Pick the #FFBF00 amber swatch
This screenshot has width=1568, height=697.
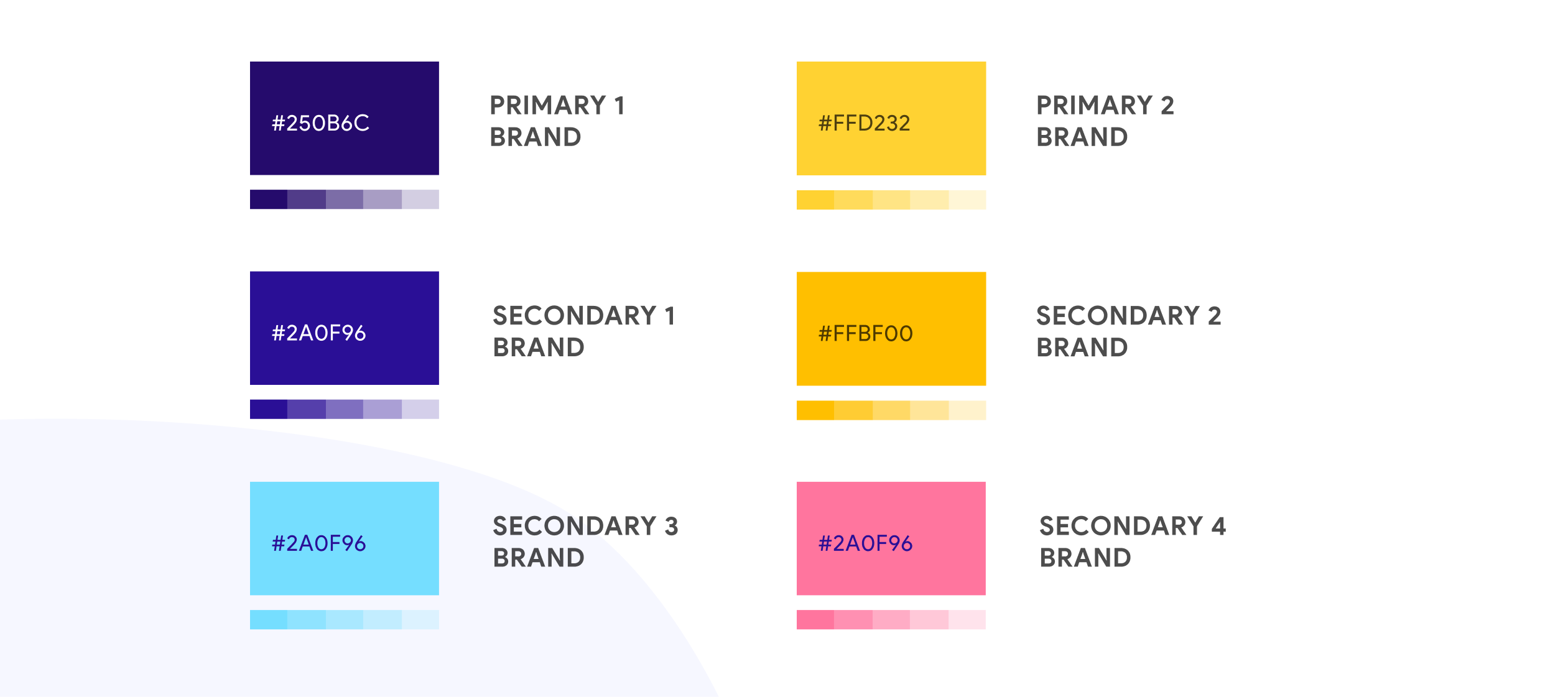click(x=891, y=328)
